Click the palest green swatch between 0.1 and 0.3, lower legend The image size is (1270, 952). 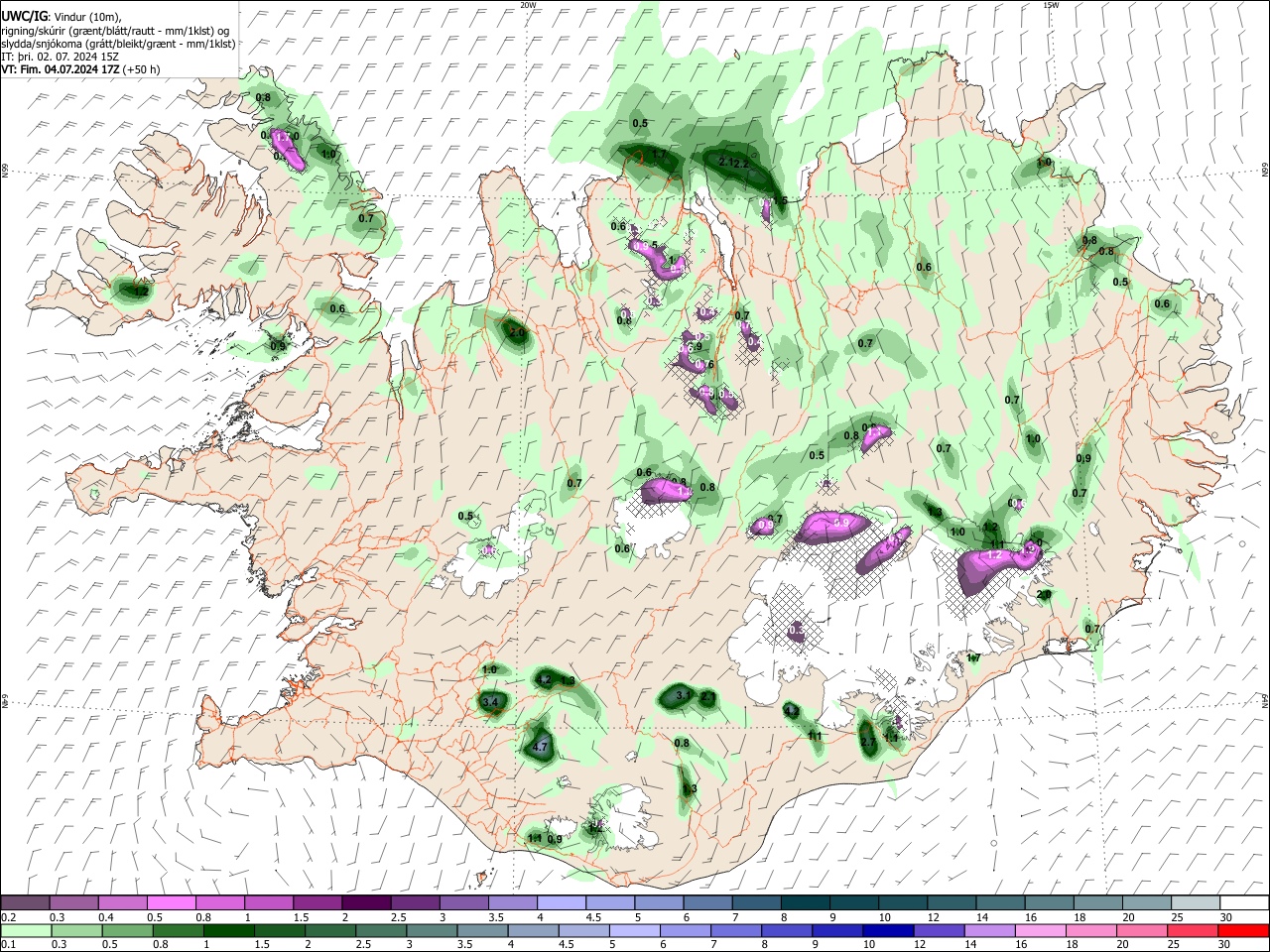click(26, 930)
